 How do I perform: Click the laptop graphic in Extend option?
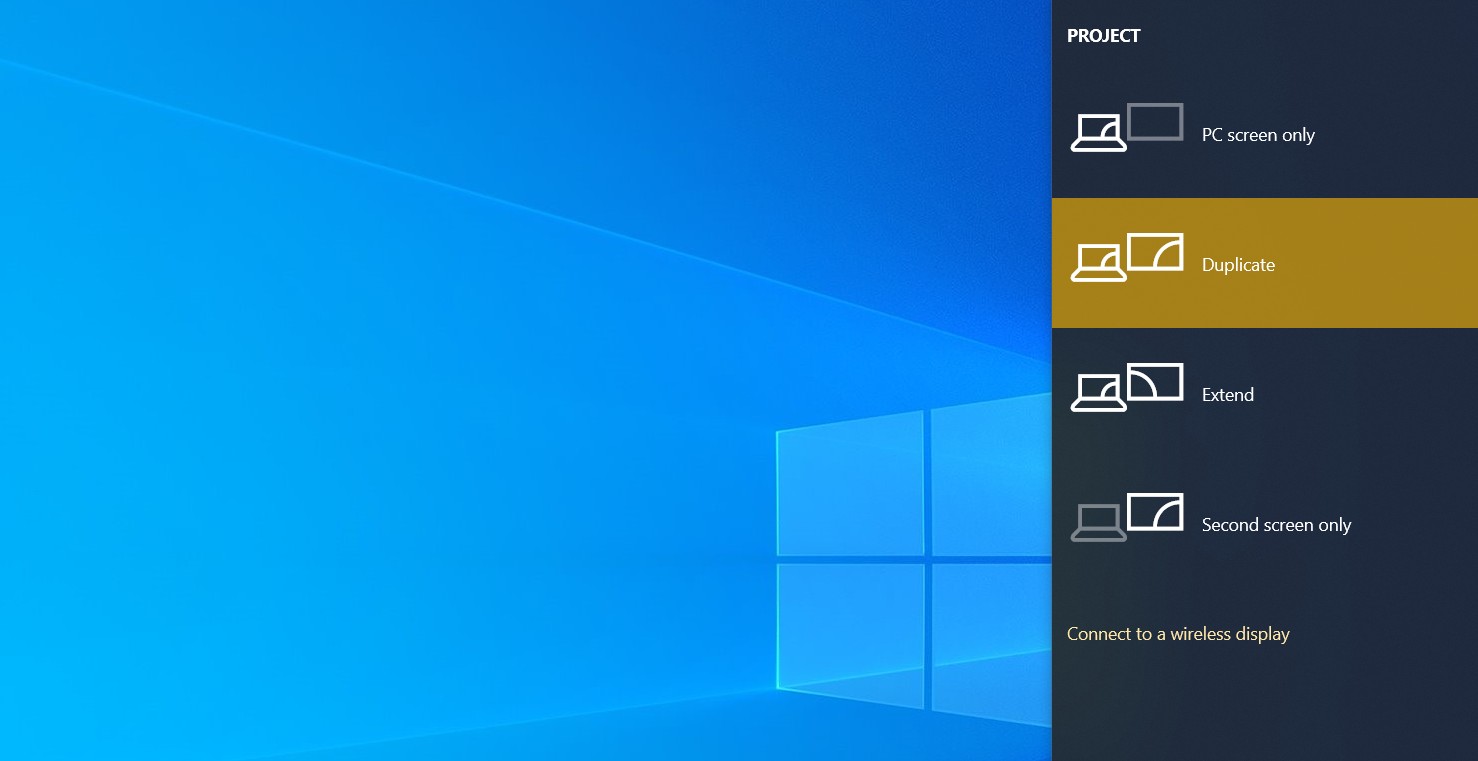click(x=1098, y=392)
